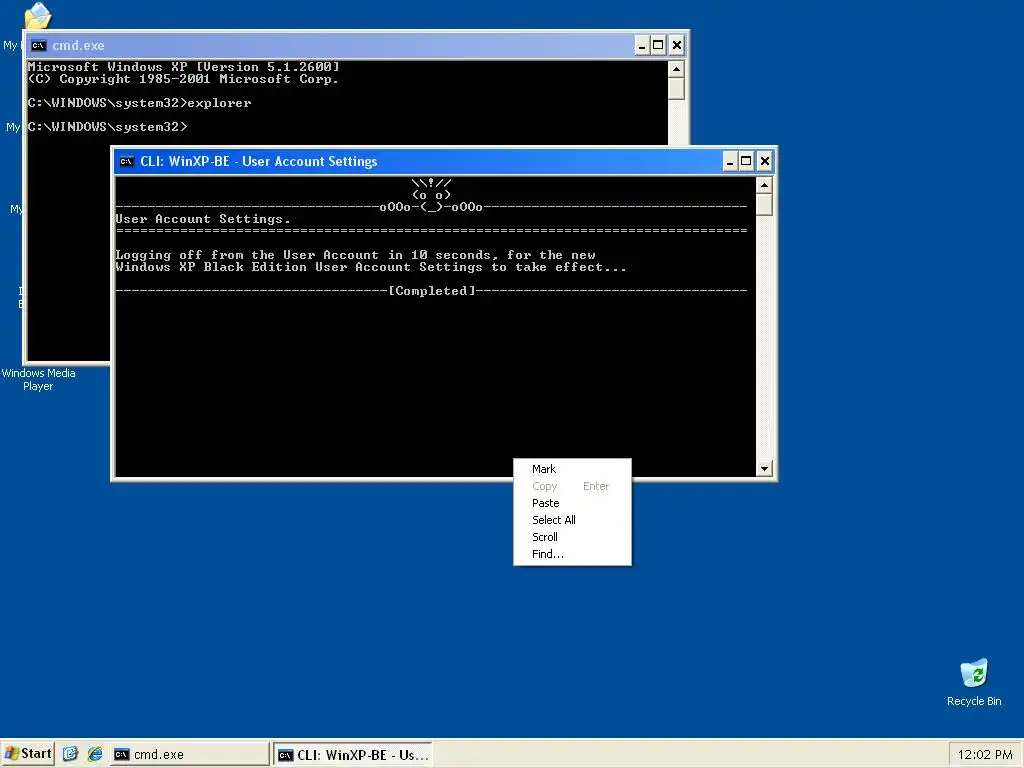Image resolution: width=1024 pixels, height=768 pixels.
Task: Click title 'CLI: WinXP-BE - User Account Settings'
Action: (x=259, y=161)
